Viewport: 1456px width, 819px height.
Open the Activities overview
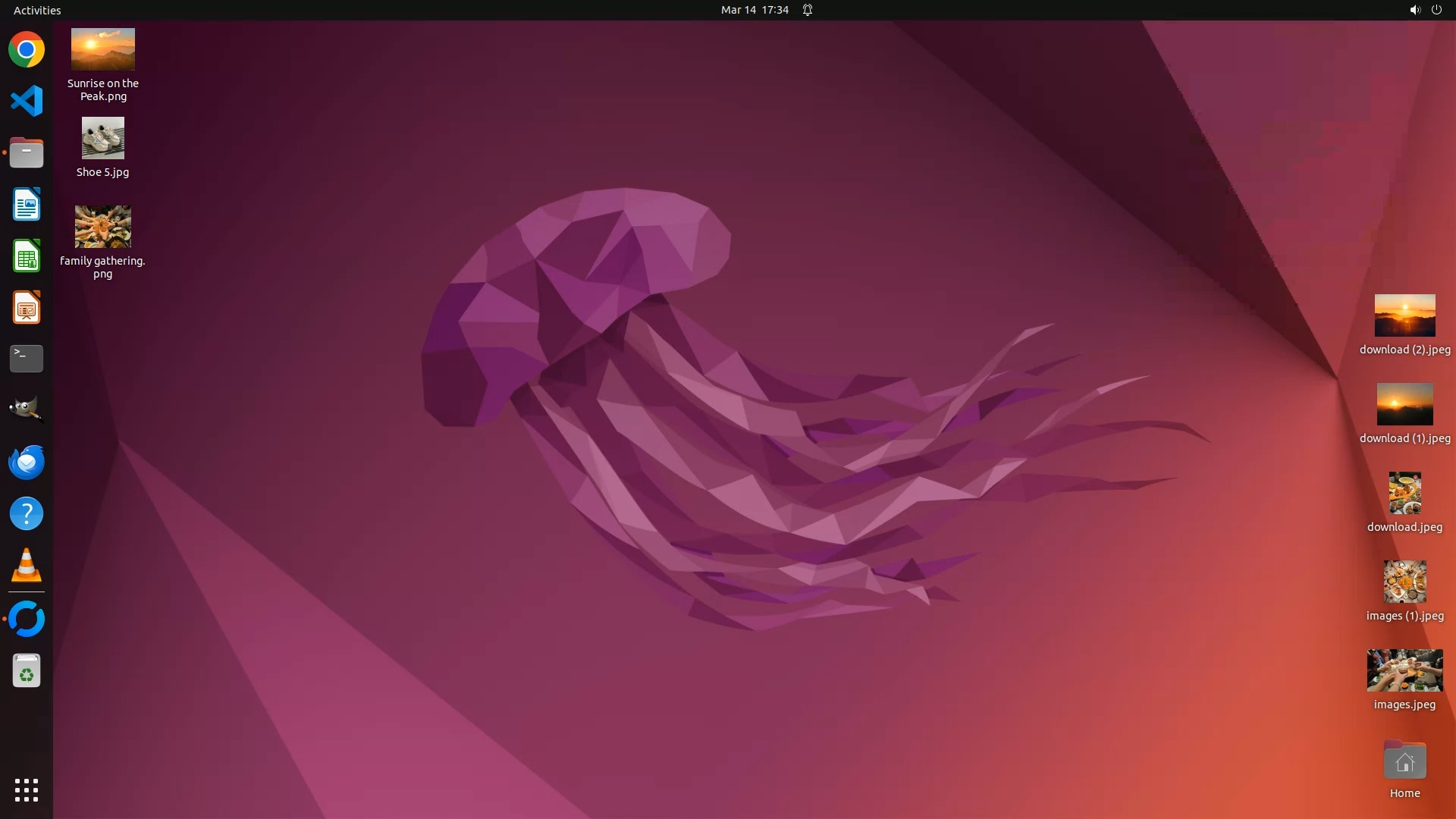pos(37,10)
